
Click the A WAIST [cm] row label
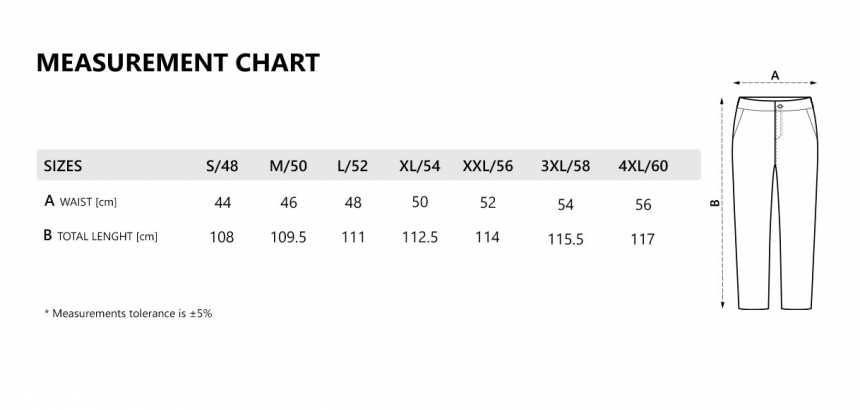[x=81, y=201]
